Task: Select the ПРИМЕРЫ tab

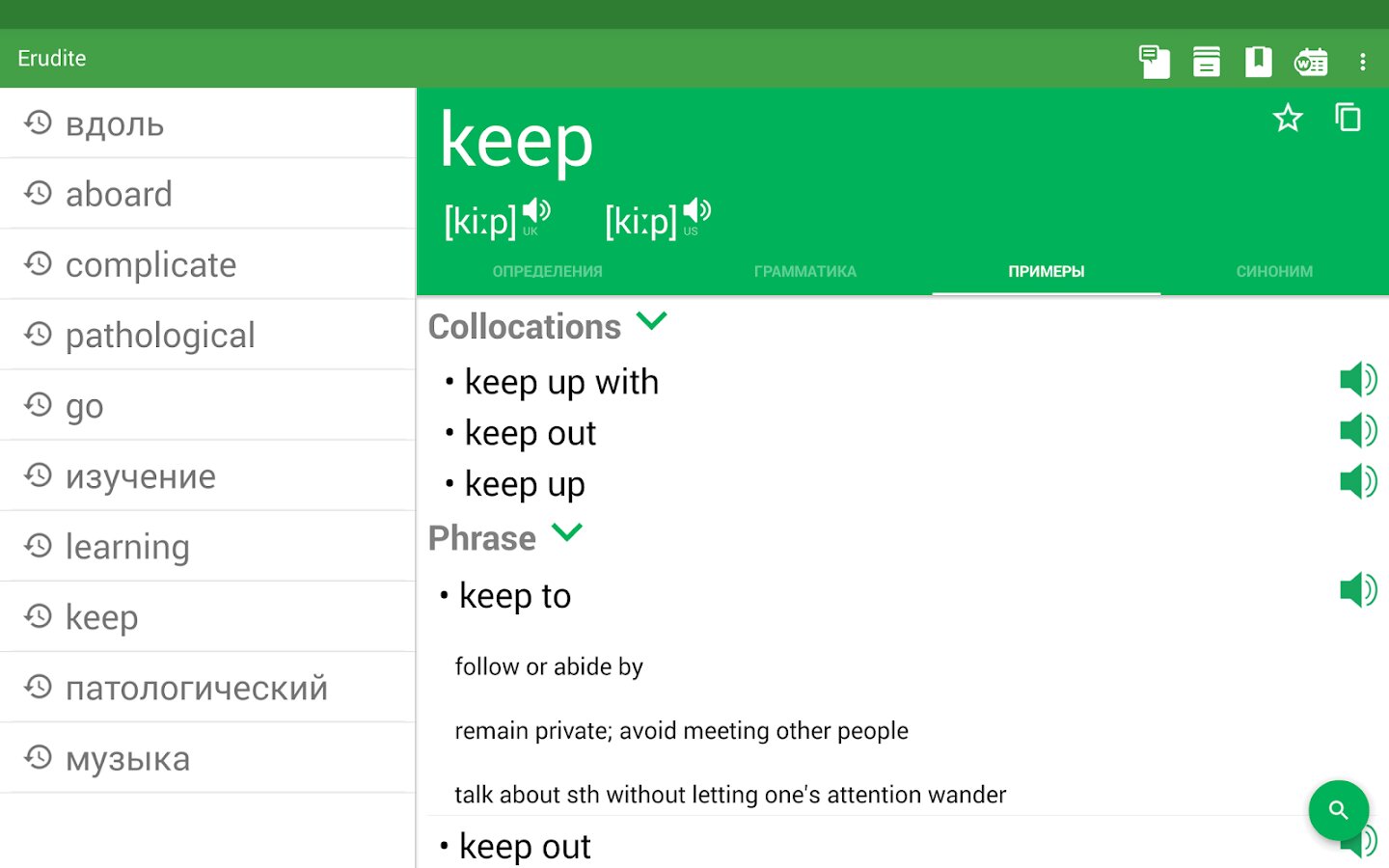Action: (x=1047, y=272)
